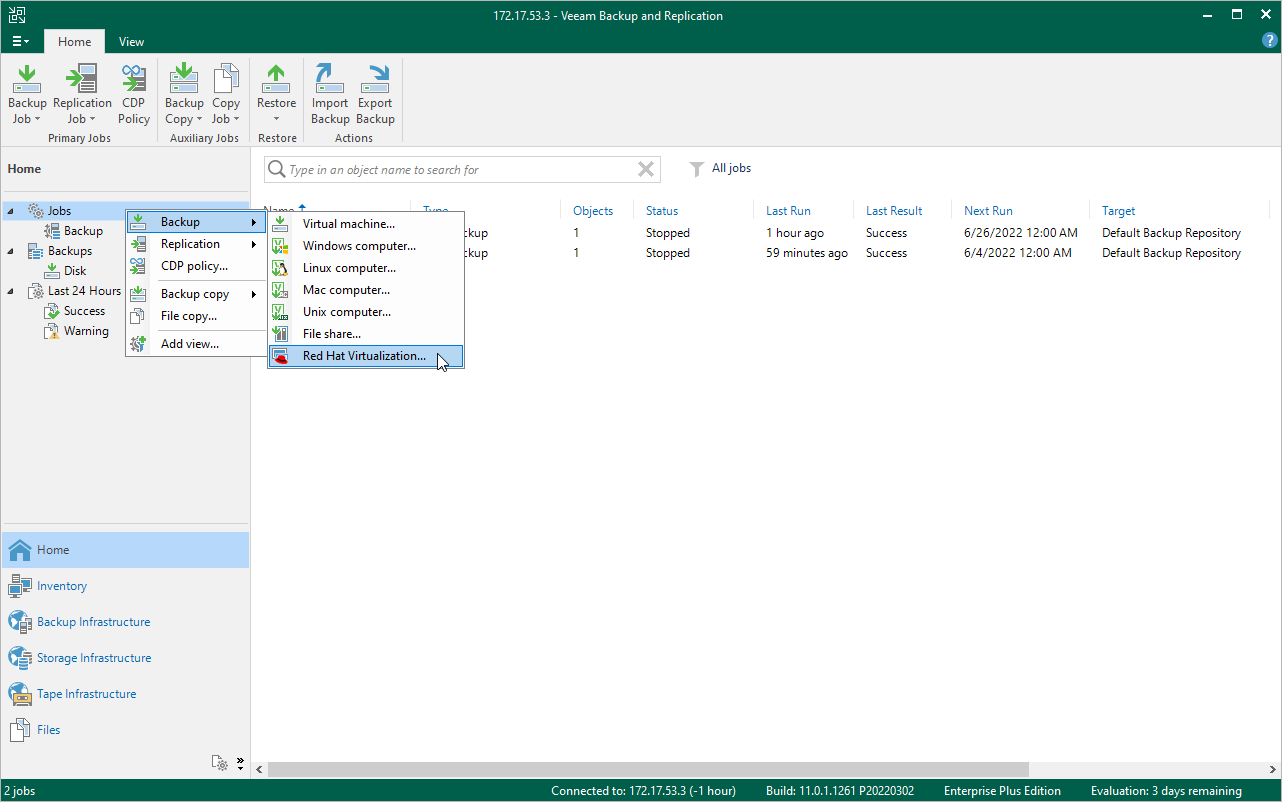Click the Tape Infrastructure navigation icon

tap(20, 694)
